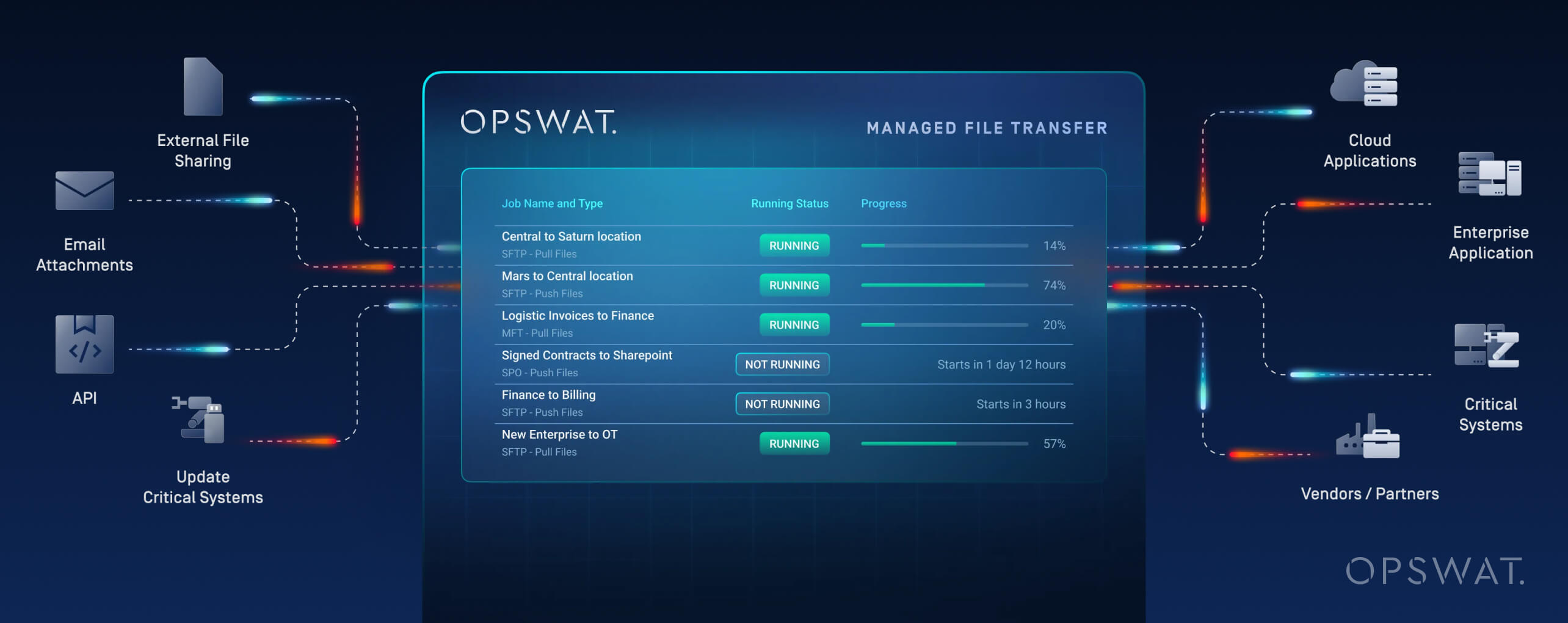
Task: Click the Progress column header
Action: click(x=884, y=203)
